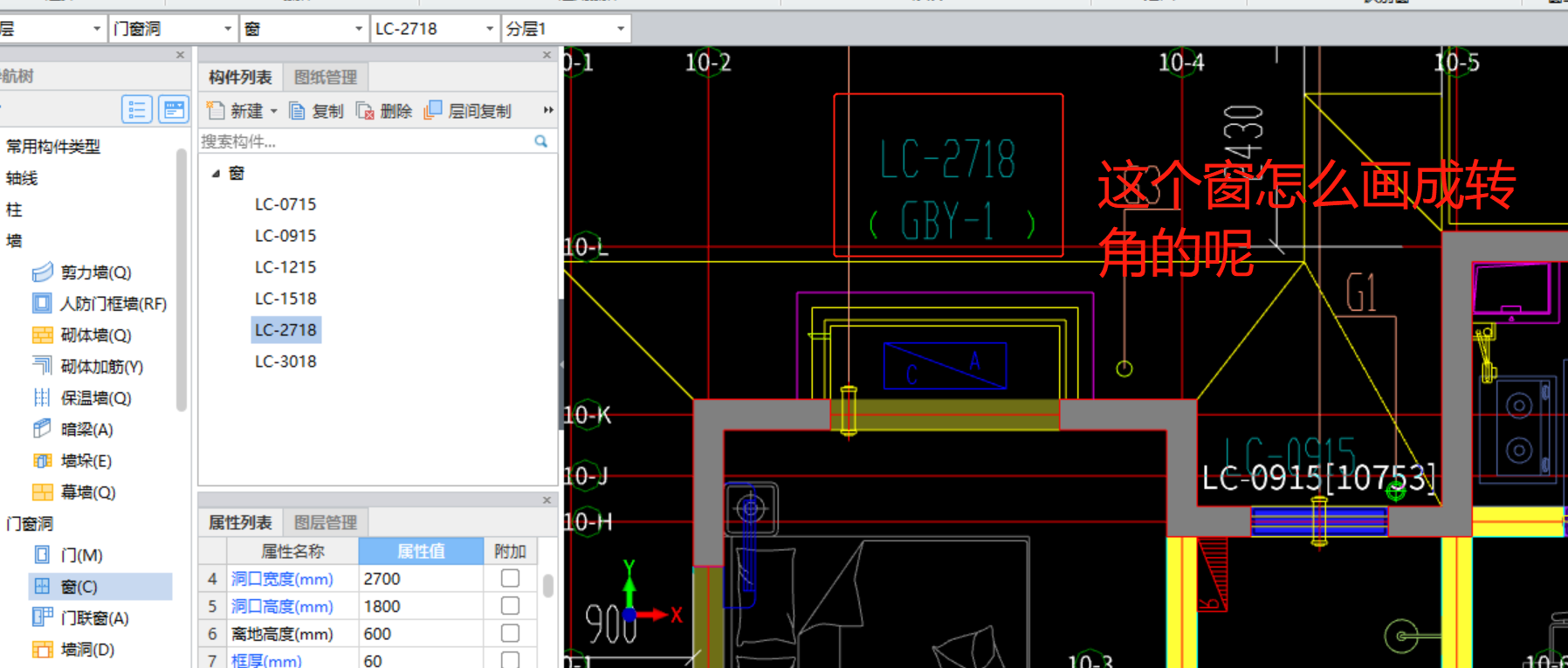
Task: Select LC-0715 in component list
Action: [285, 204]
